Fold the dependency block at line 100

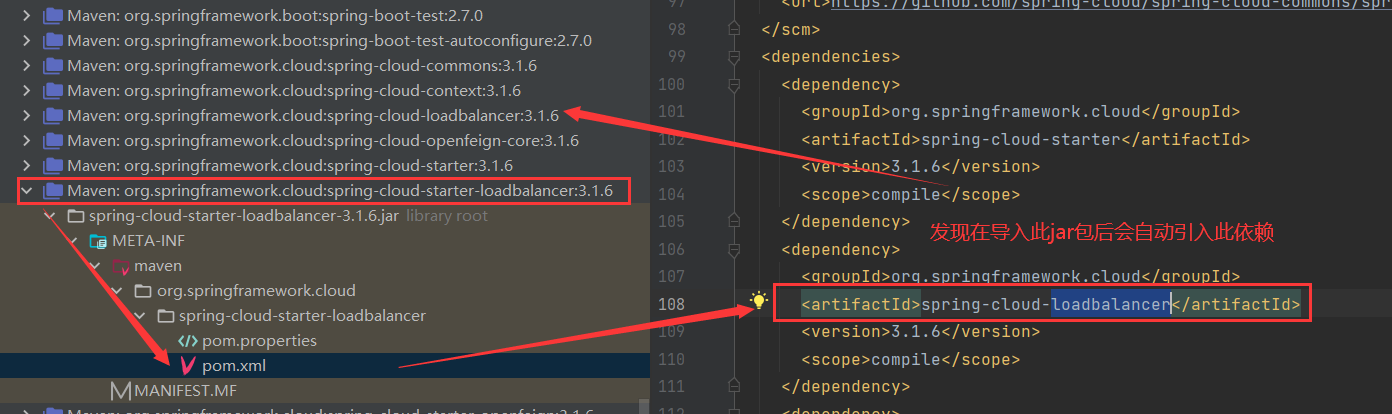[735, 85]
